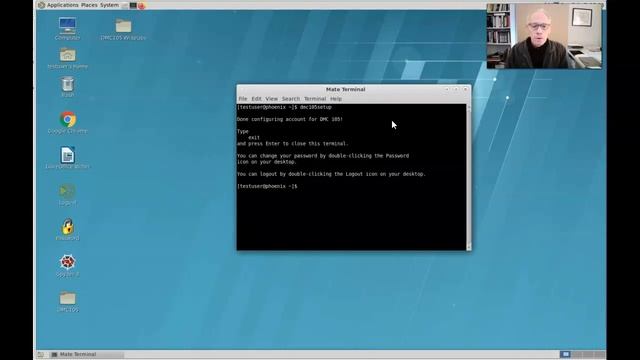Maximize the Mate Terminal window
Screen dimensions: 640x360
click(x=456, y=89)
